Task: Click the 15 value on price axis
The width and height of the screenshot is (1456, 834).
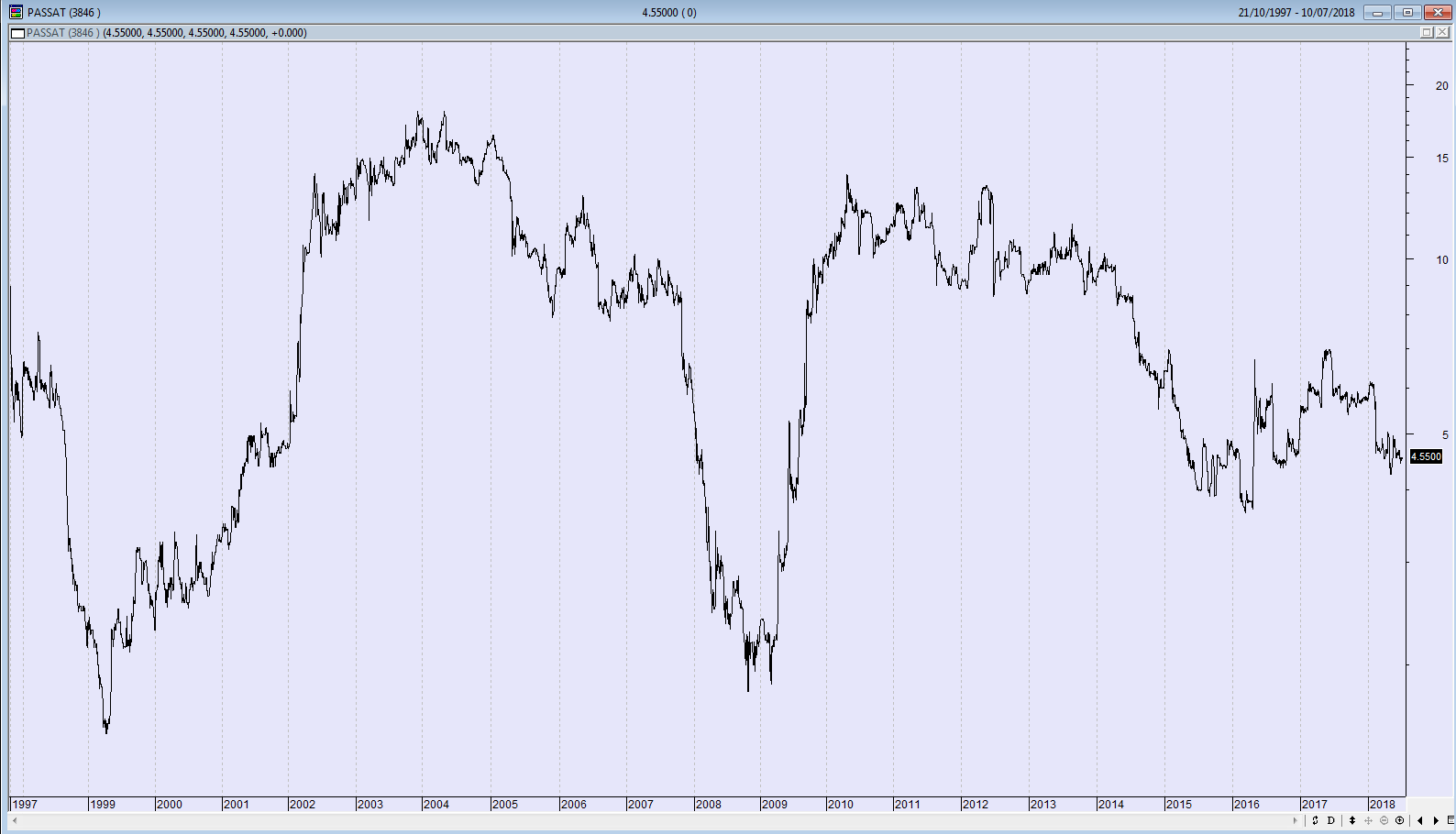Action: (x=1442, y=158)
